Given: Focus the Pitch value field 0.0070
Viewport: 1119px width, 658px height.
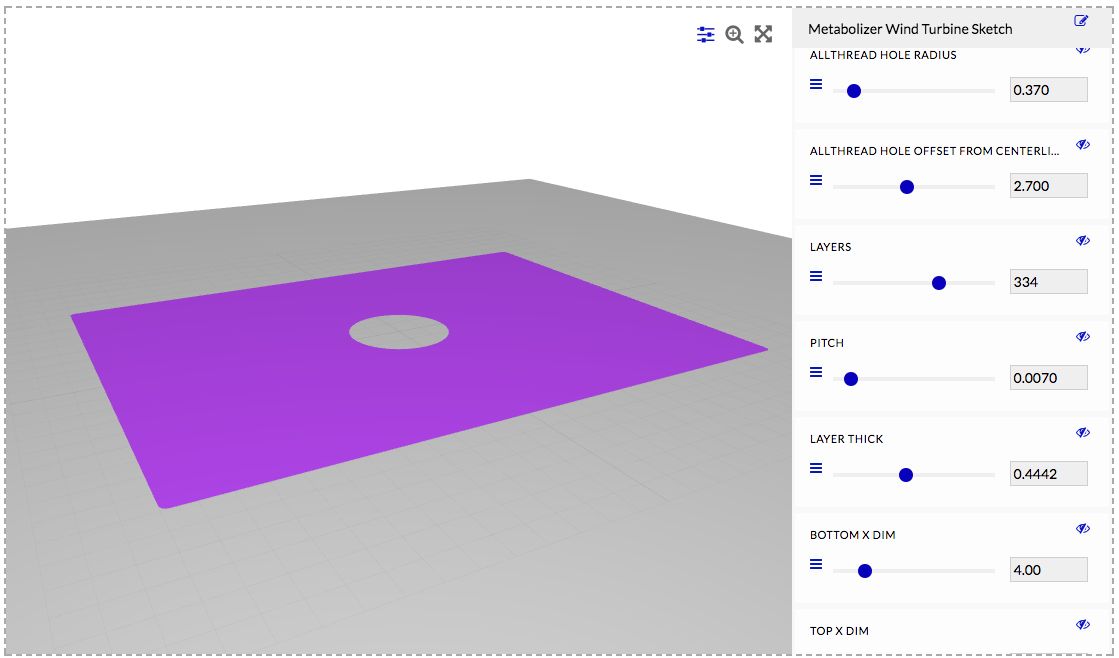Looking at the screenshot, I should [x=1048, y=378].
